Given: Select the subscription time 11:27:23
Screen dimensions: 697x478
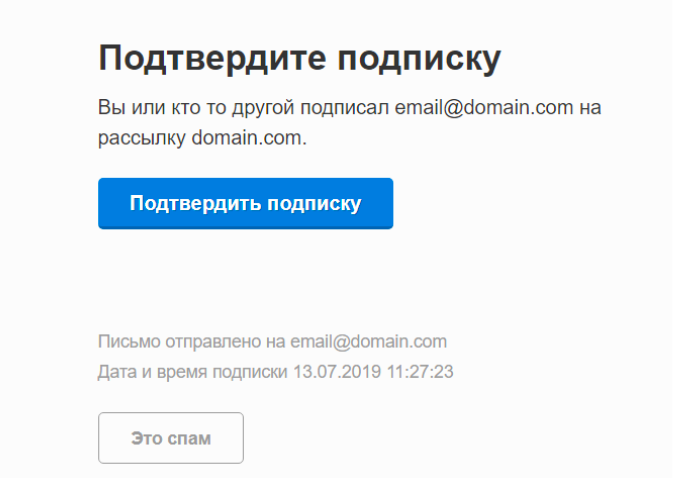Looking at the screenshot, I should (x=420, y=372).
